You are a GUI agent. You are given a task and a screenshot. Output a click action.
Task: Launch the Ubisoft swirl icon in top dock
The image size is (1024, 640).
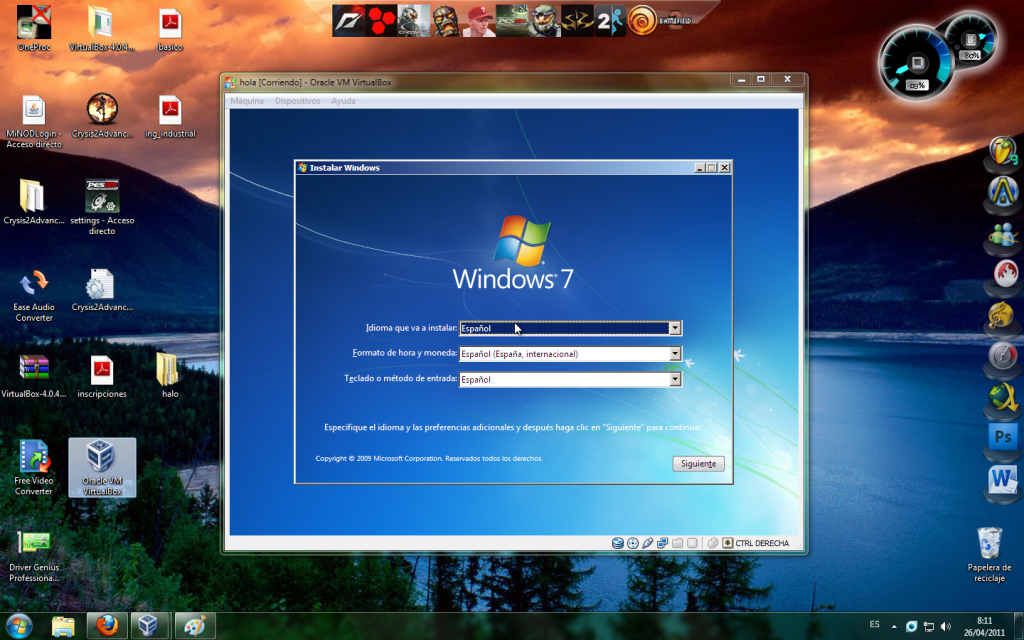642,21
